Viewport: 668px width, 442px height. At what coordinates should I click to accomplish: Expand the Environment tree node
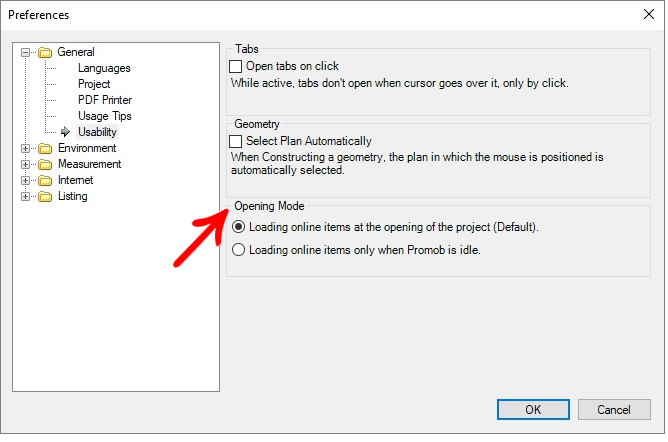[26, 149]
